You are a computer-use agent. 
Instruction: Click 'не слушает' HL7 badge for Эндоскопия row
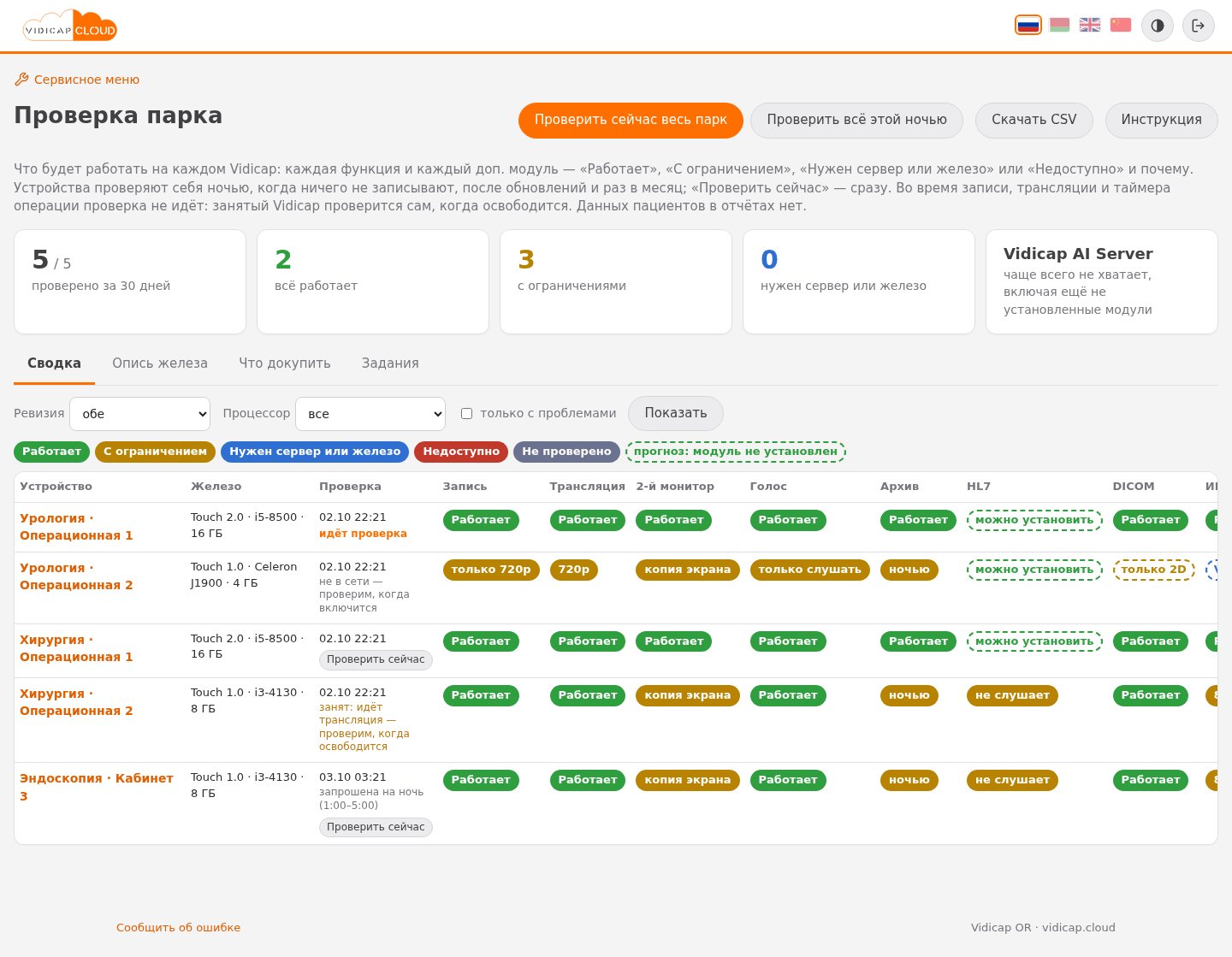coord(1012,780)
